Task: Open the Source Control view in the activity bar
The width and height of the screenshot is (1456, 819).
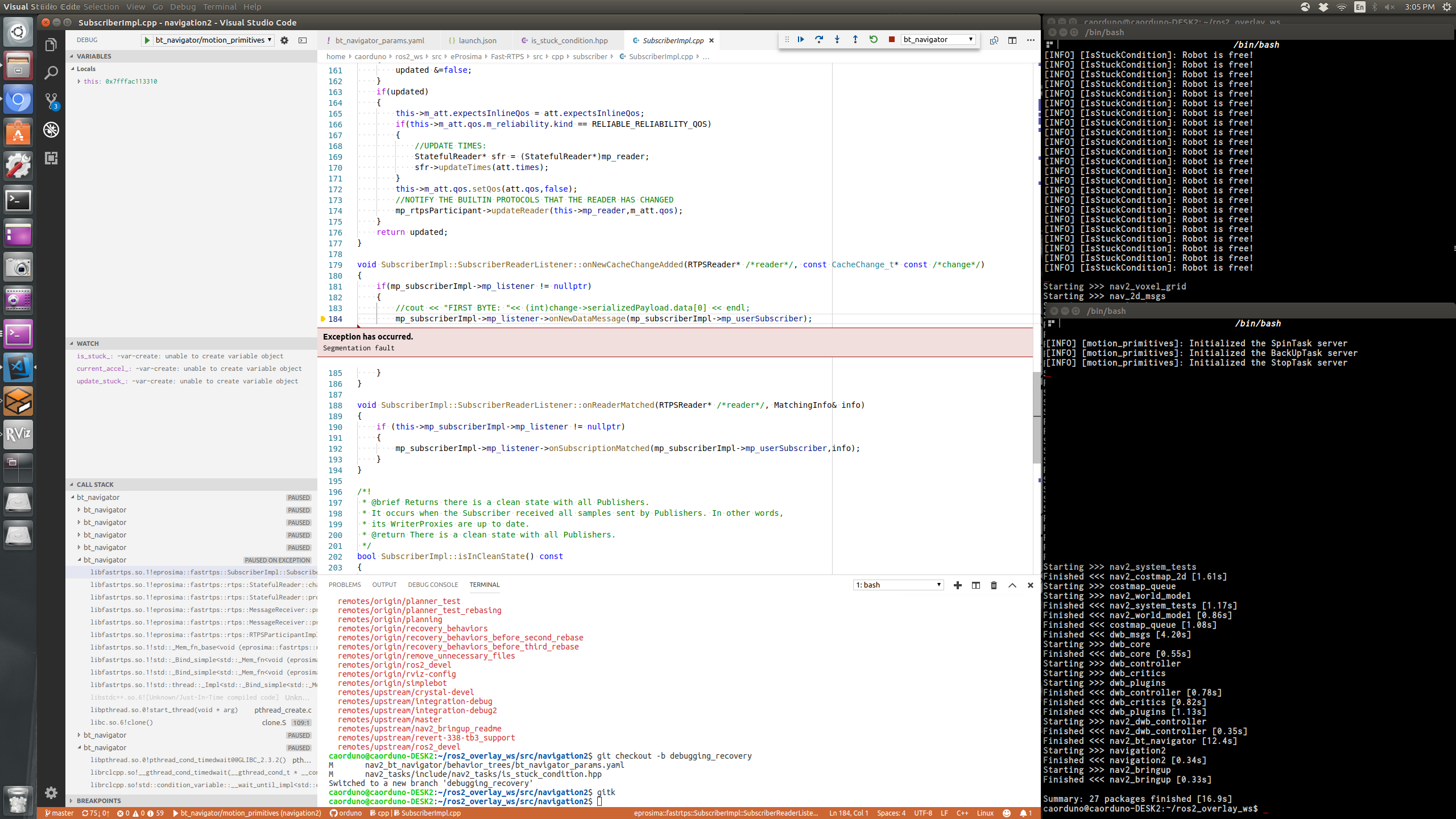Action: point(51,99)
